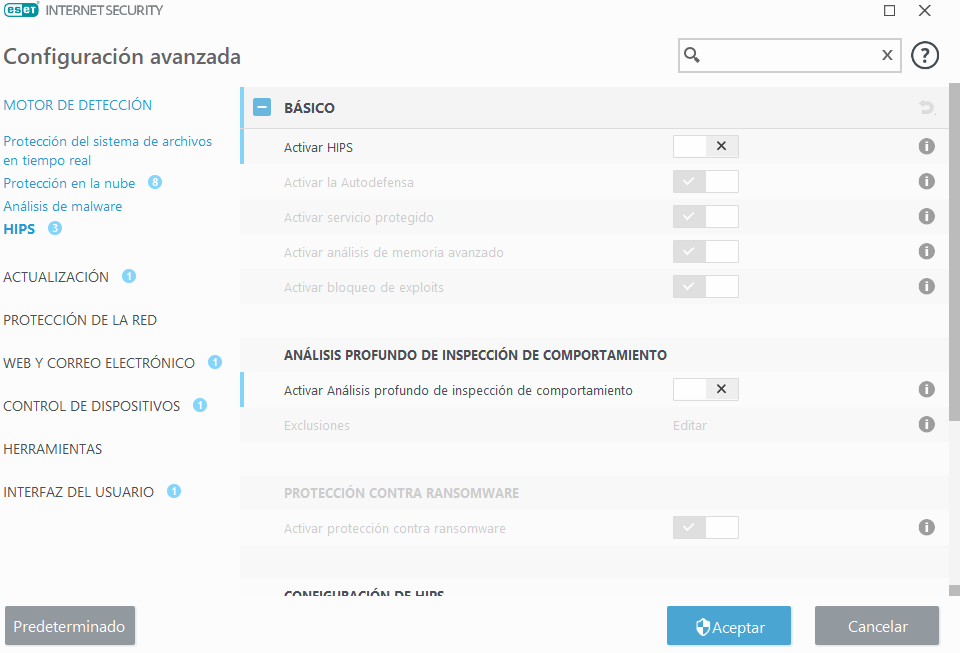Click the vertical scrollbar on the right

[954, 250]
